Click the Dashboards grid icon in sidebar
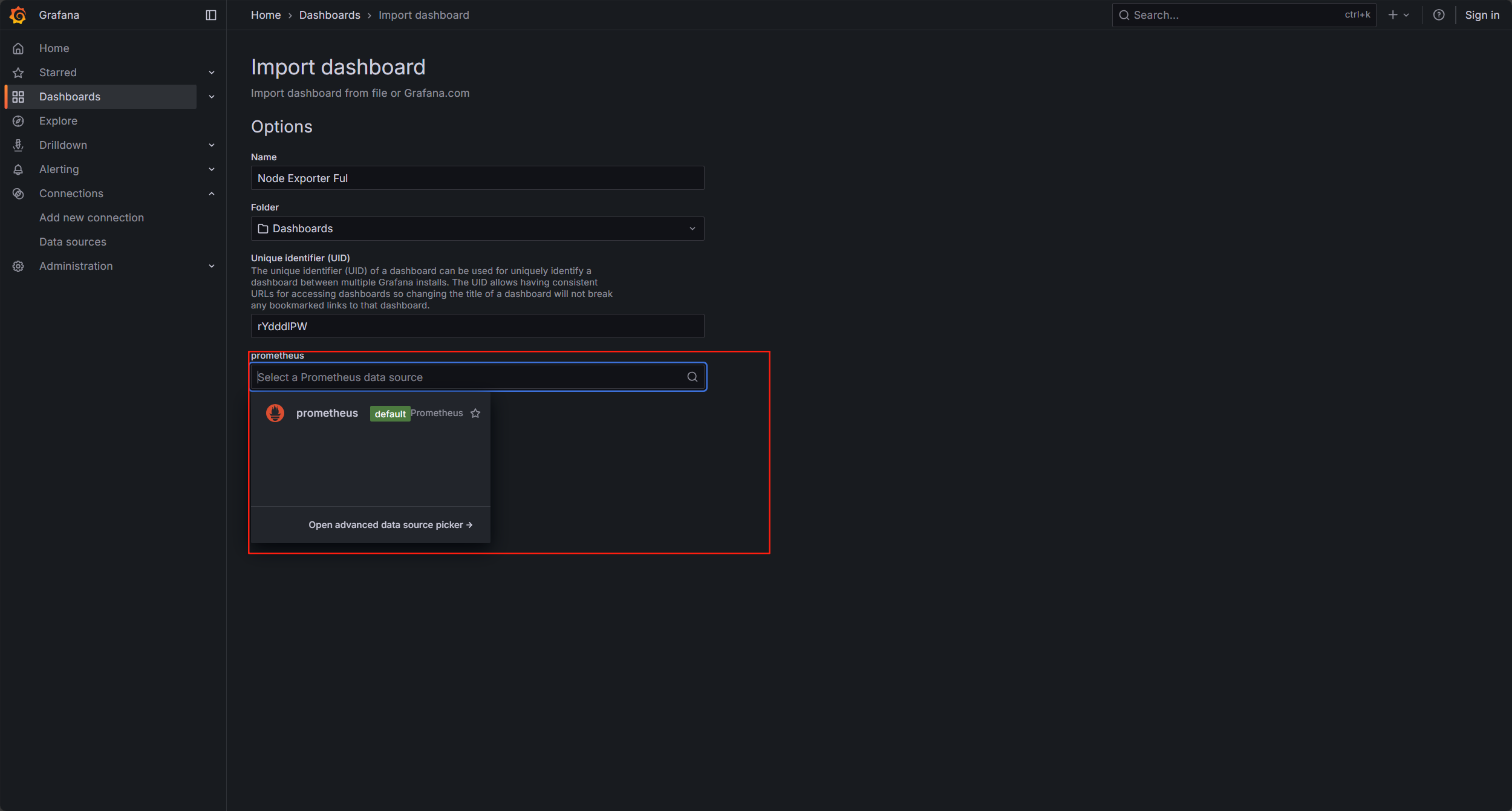The width and height of the screenshot is (1512, 811). pyautogui.click(x=18, y=97)
